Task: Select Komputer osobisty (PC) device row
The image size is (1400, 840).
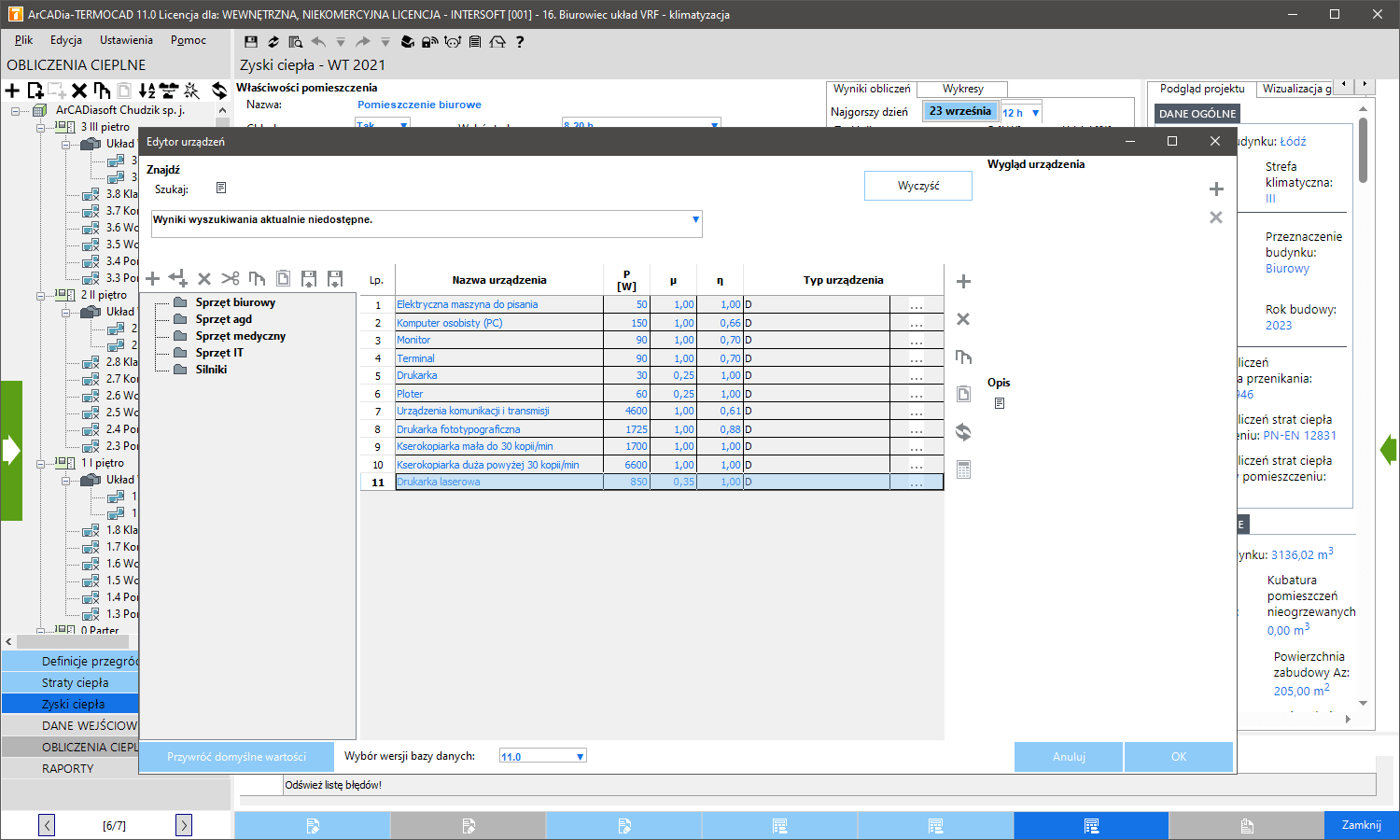Action: pyautogui.click(x=651, y=323)
